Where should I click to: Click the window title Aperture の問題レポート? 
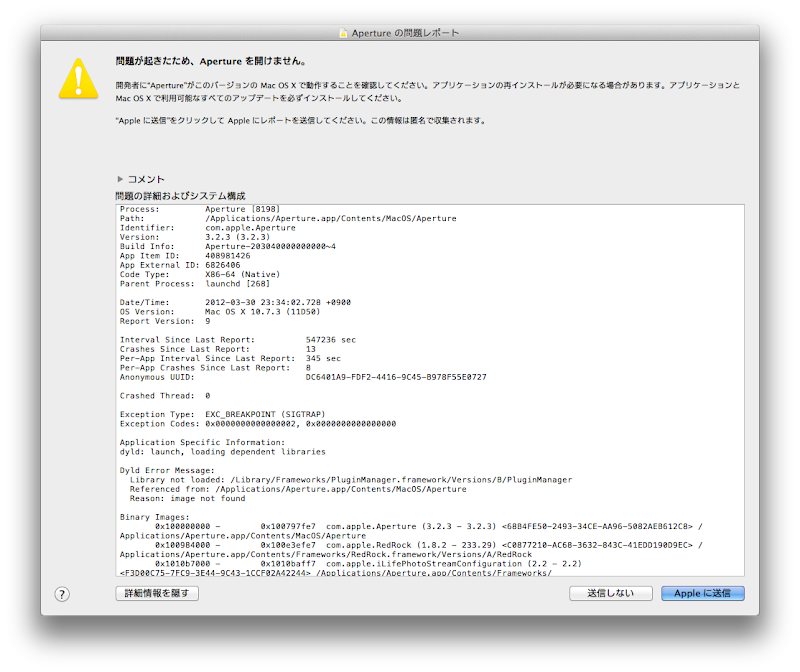405,33
